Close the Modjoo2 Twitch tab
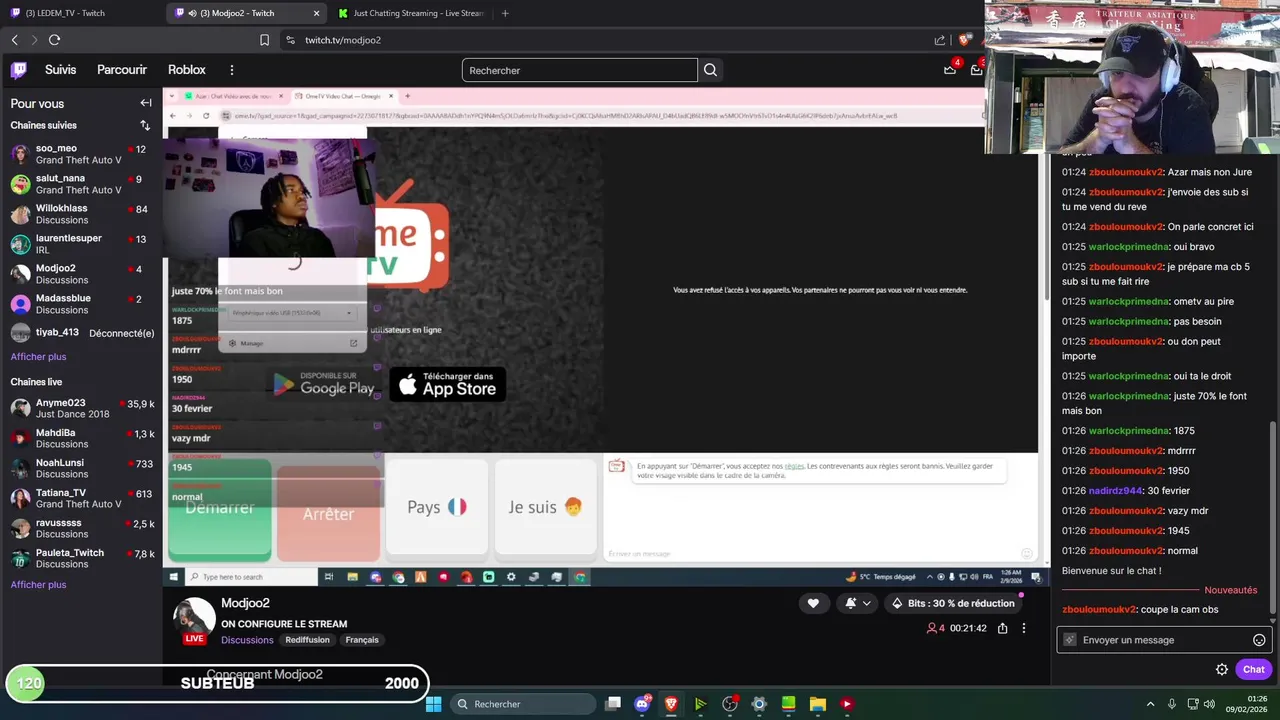 pyautogui.click(x=316, y=13)
